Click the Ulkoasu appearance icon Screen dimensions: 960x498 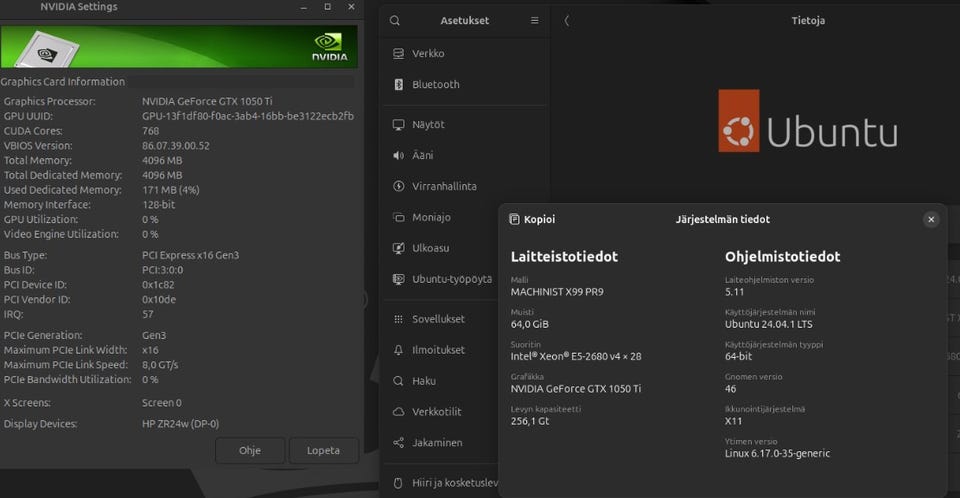tap(399, 248)
